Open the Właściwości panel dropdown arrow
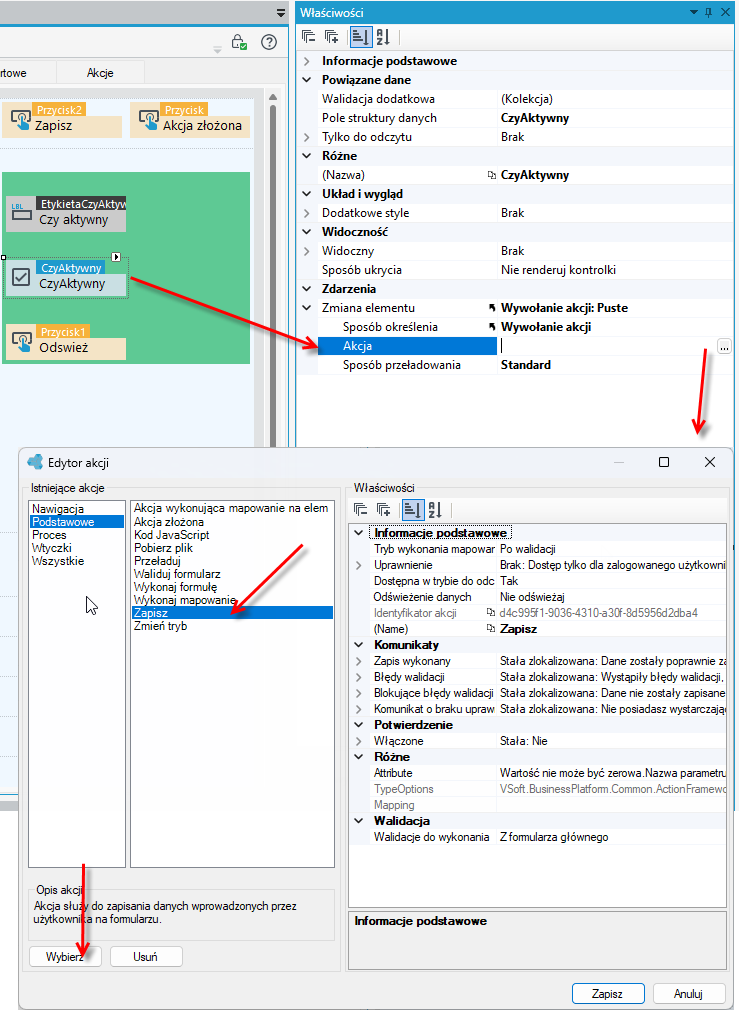This screenshot has width=739, height=1024. click(693, 12)
